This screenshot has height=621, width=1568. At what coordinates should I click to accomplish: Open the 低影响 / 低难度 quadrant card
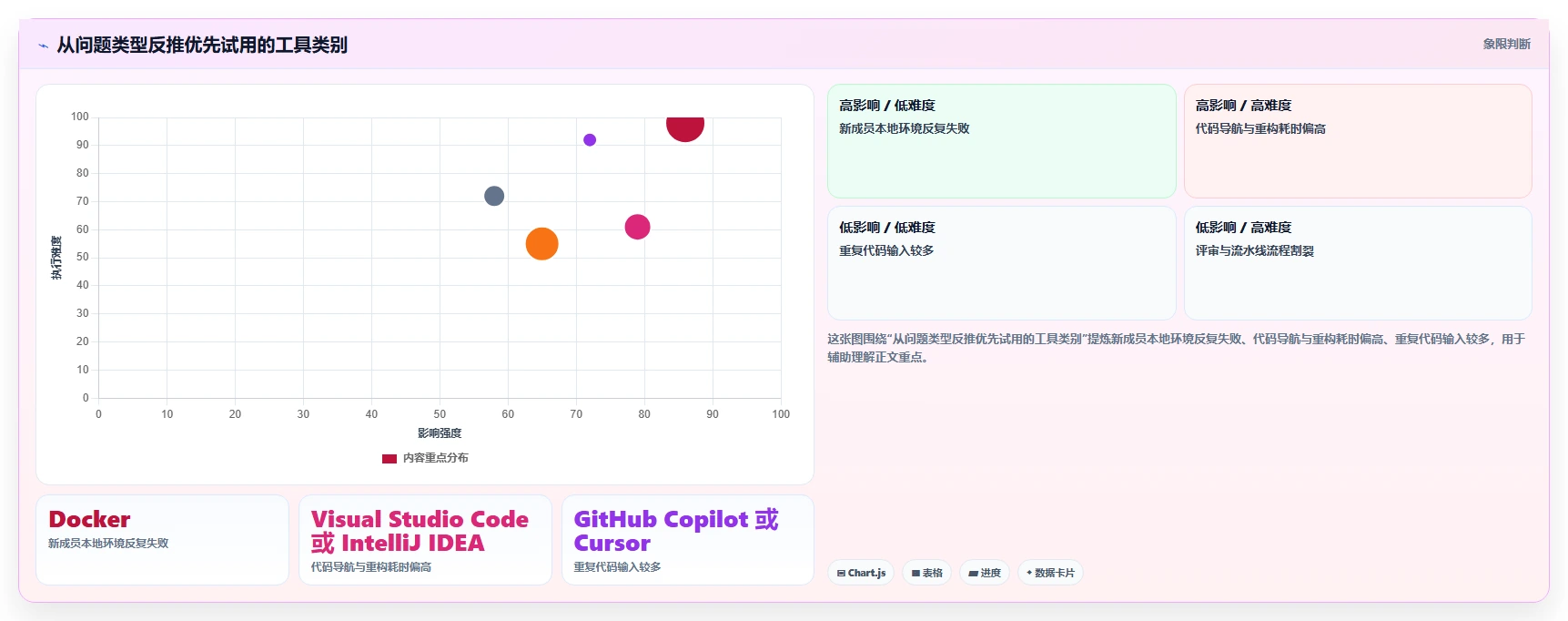1001,263
